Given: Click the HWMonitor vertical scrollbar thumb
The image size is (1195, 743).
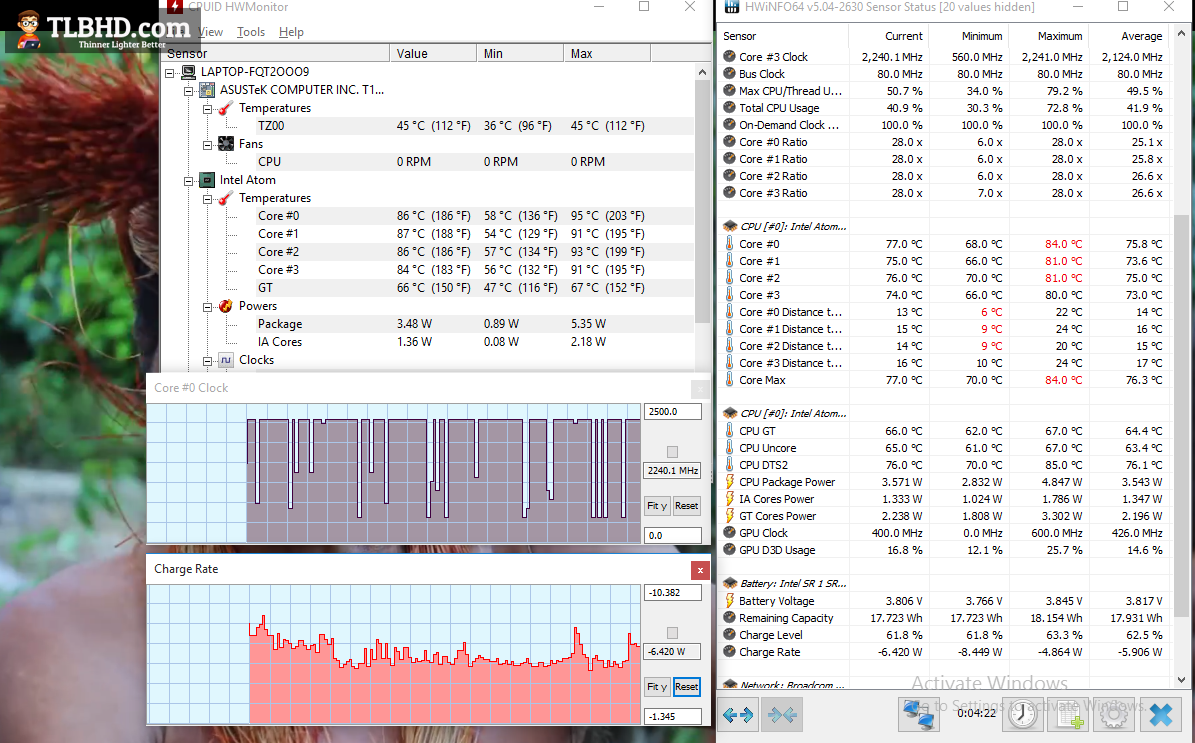Looking at the screenshot, I should (x=702, y=202).
